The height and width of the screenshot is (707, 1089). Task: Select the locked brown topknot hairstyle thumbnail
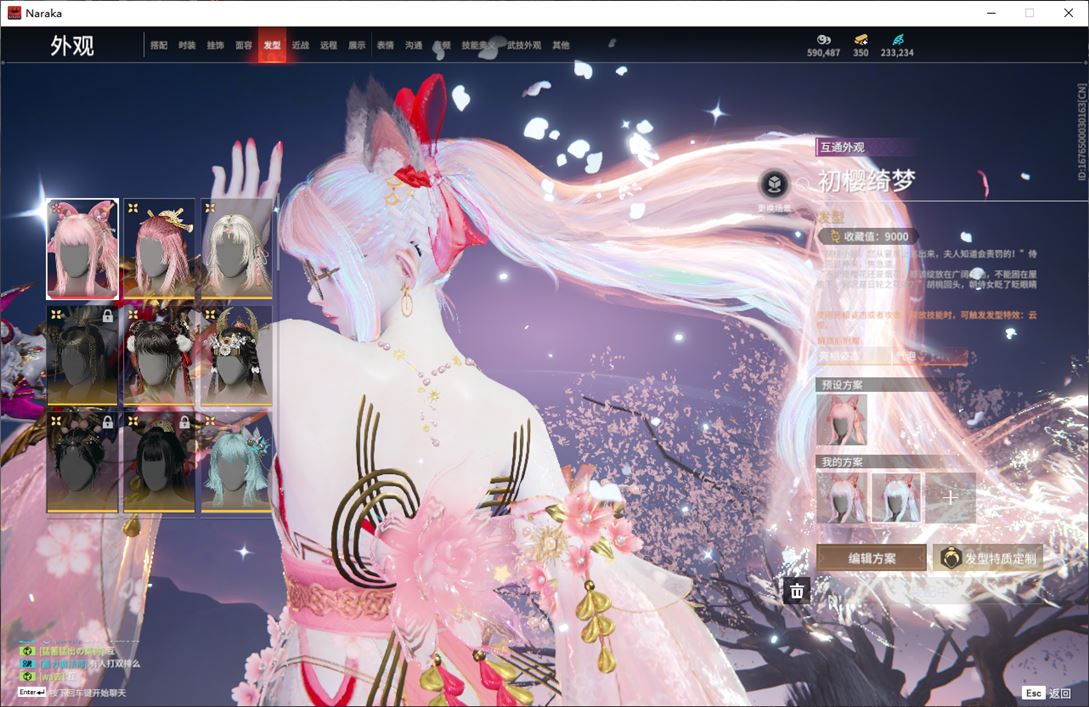(83, 355)
